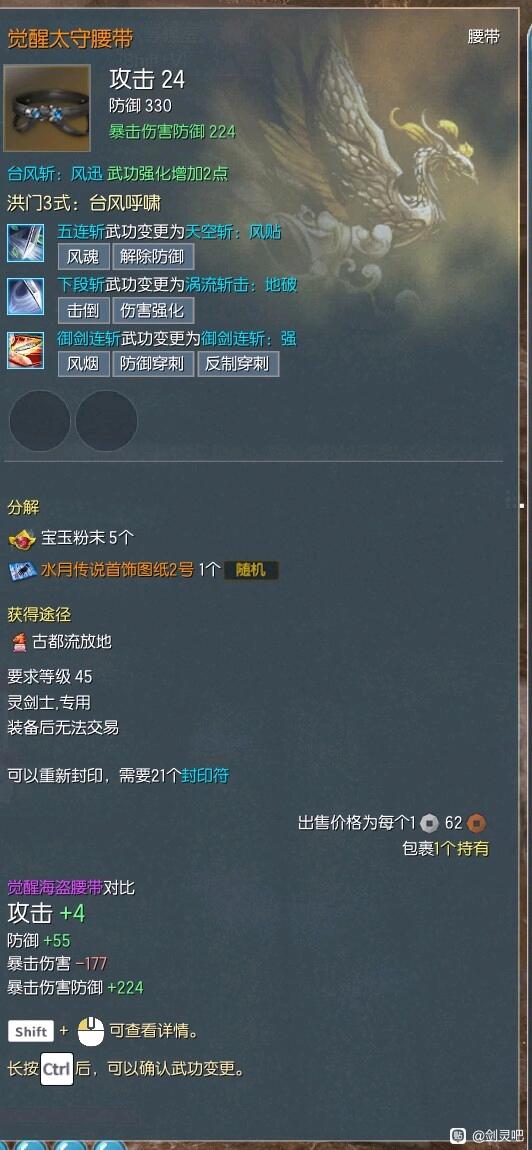The image size is (532, 1150).
Task: Click the 御剑连斩 skill icon
Action: pos(26,350)
